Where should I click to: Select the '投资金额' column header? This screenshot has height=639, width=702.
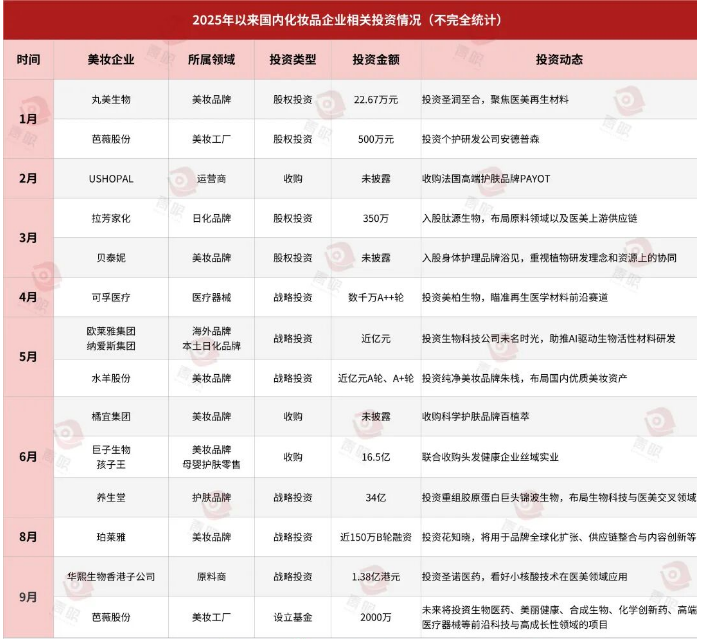(x=376, y=59)
